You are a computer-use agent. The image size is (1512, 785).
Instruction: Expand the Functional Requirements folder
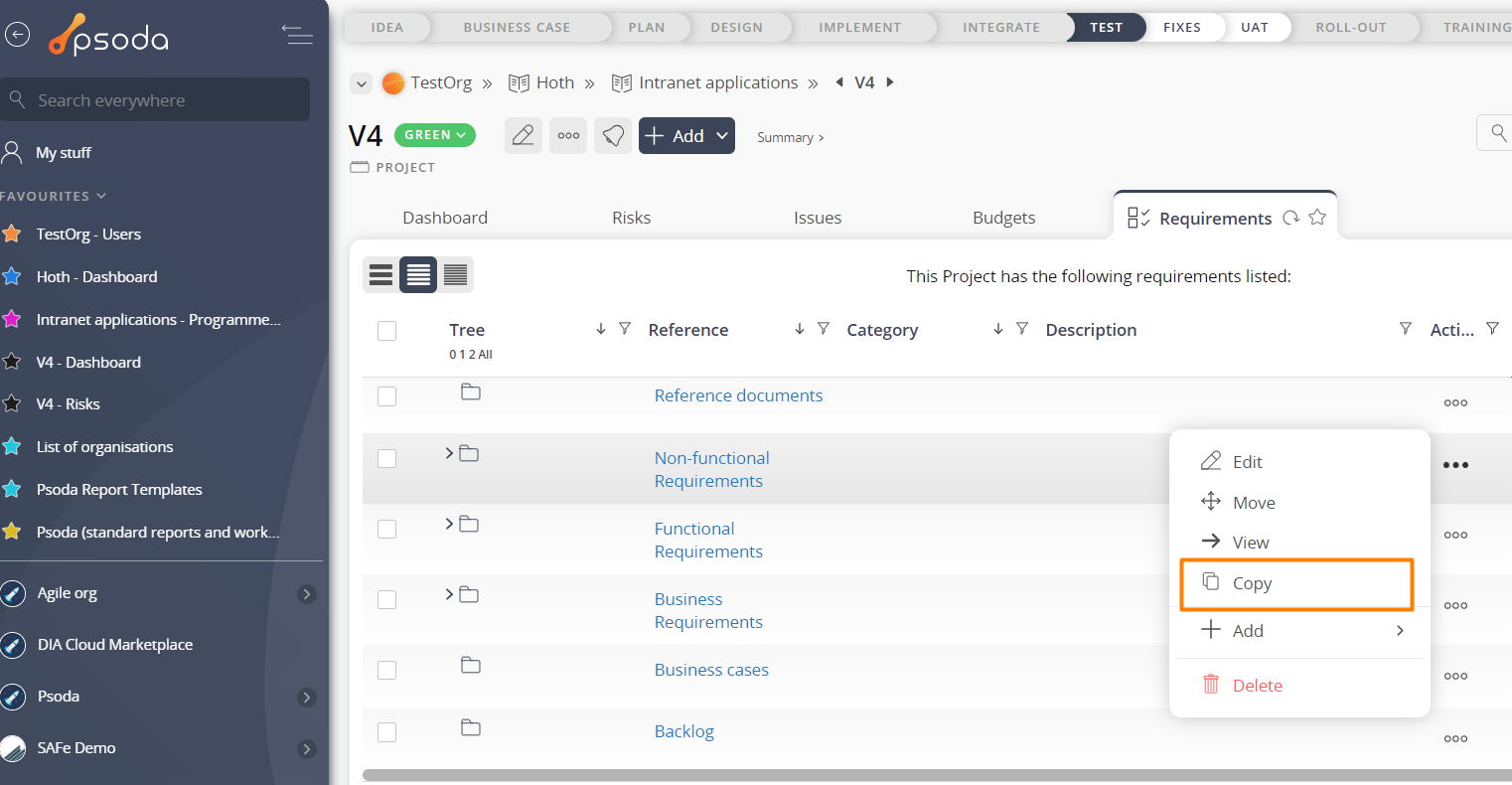449,524
